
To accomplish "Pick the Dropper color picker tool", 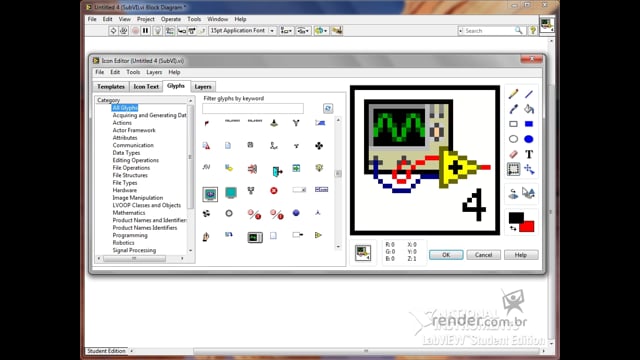I will click(513, 109).
